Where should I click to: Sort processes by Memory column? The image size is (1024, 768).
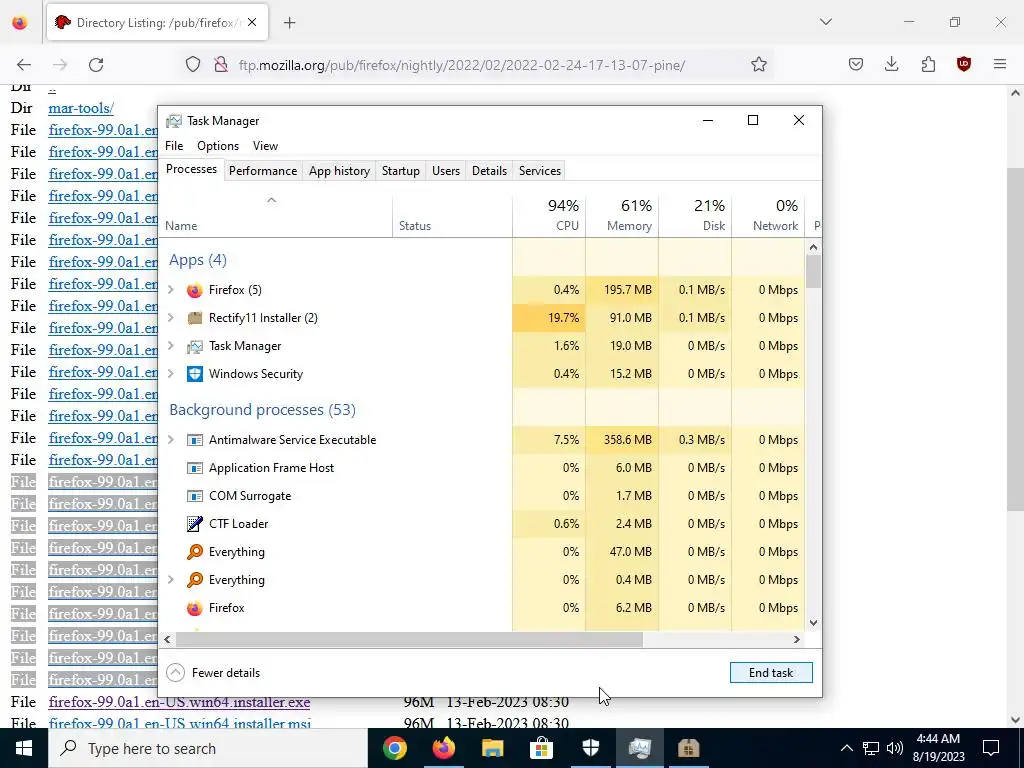pos(622,216)
